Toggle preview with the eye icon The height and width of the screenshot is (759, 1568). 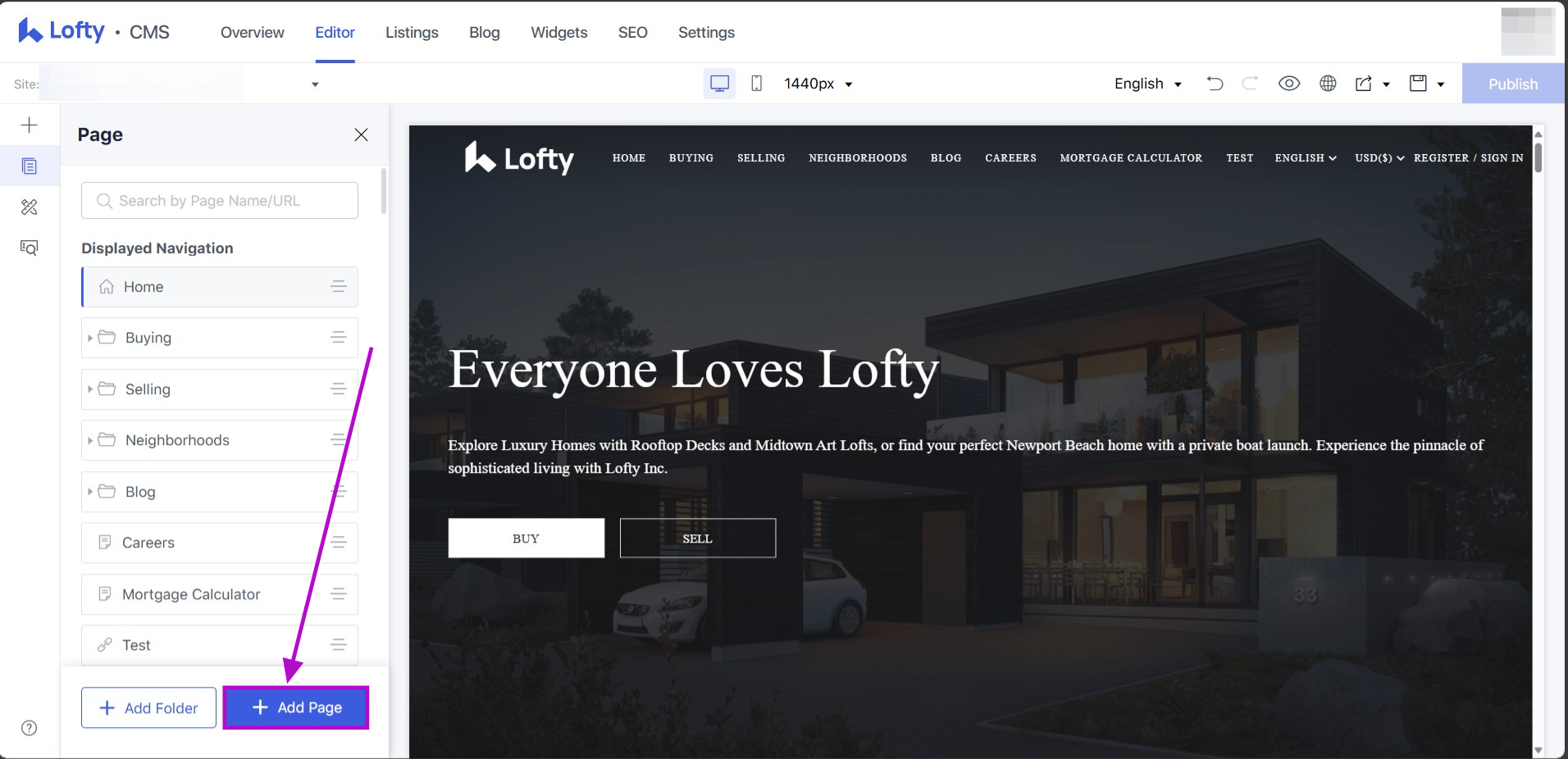pos(1288,84)
